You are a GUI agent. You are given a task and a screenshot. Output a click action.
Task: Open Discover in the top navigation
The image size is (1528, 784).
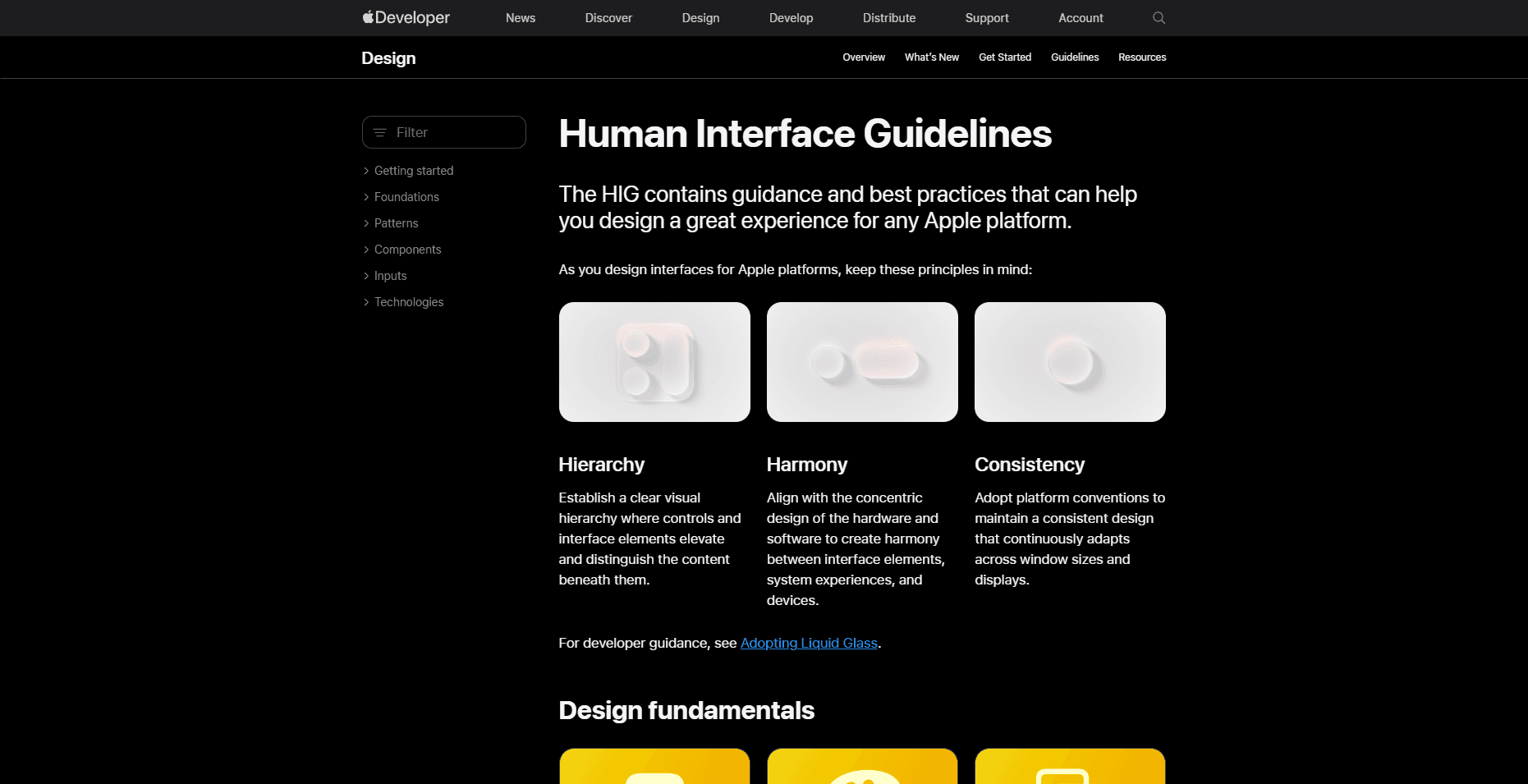click(x=608, y=18)
